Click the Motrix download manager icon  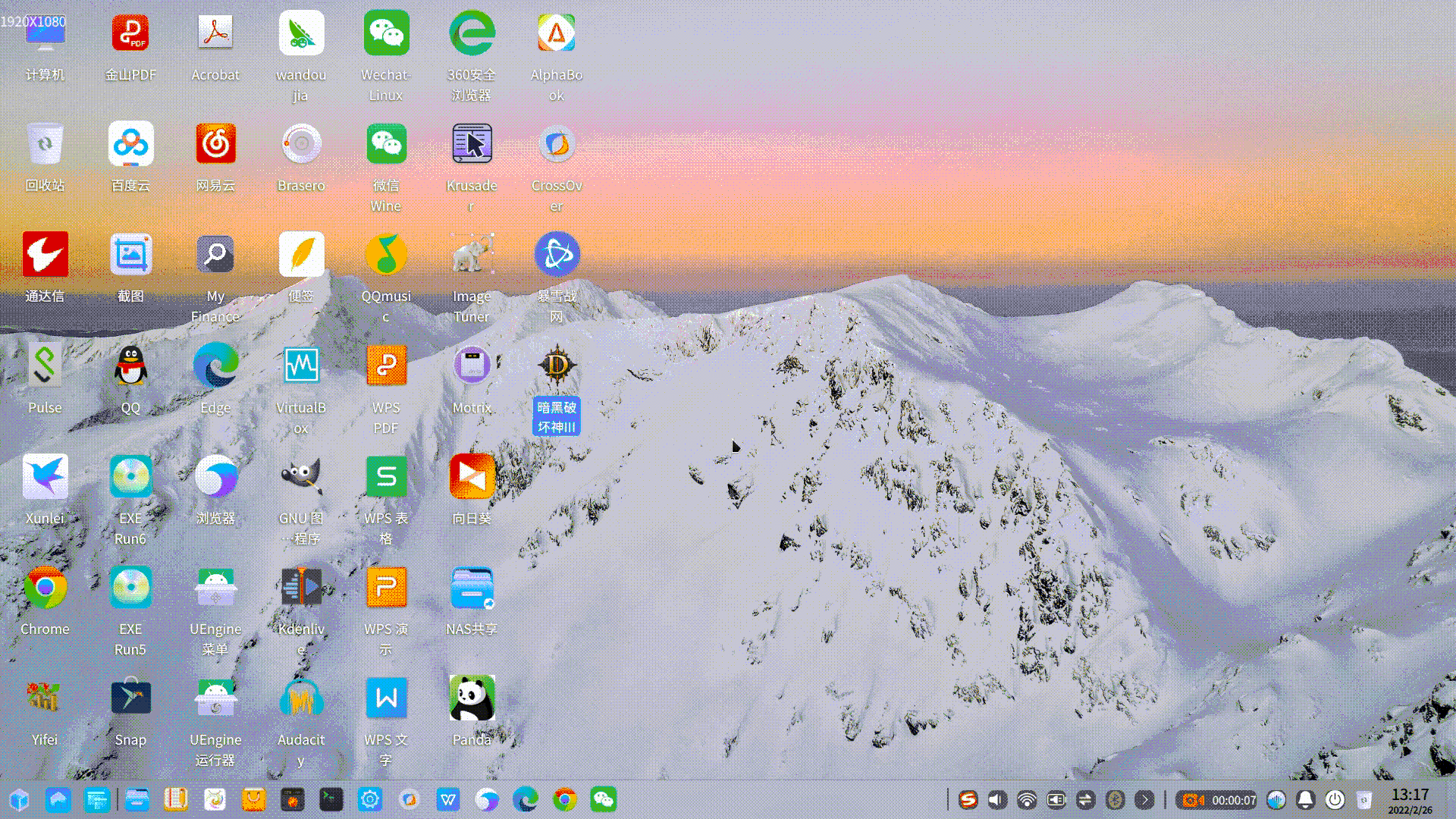click(472, 366)
